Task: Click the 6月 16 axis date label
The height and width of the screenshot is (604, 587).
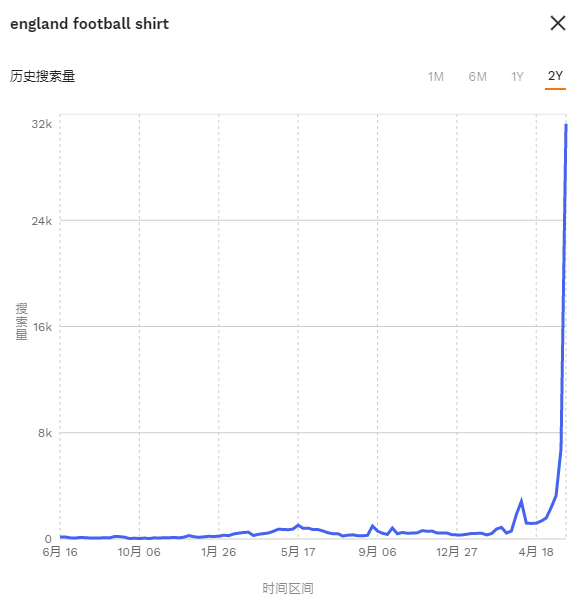Action: [60, 552]
